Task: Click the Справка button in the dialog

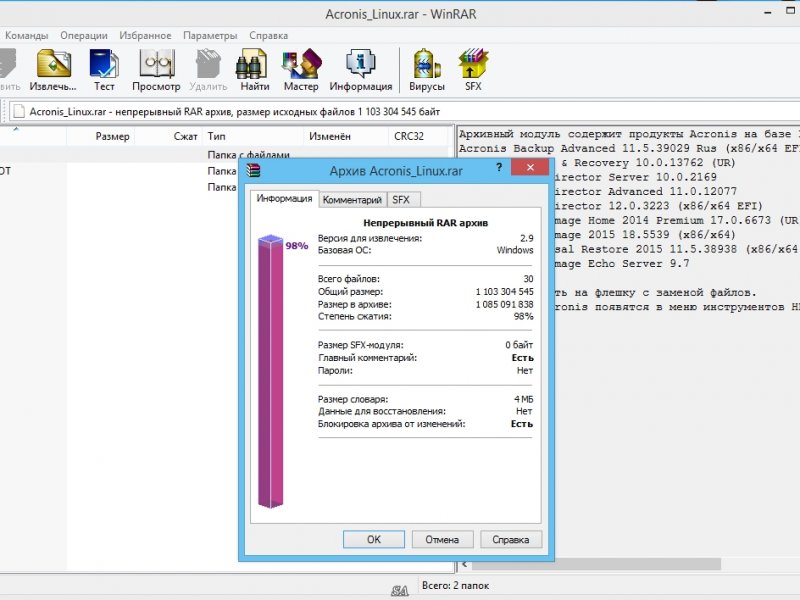Action: point(511,539)
